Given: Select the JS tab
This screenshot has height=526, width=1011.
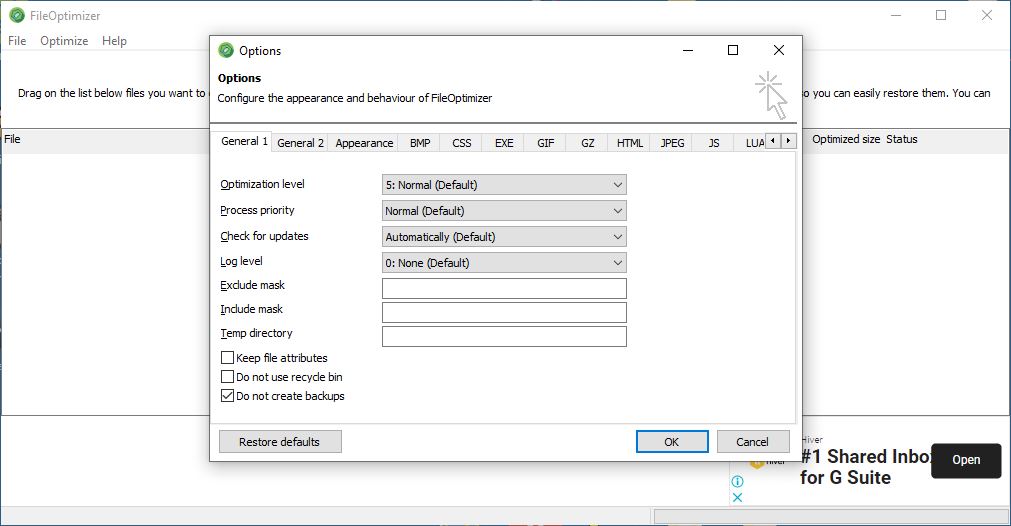Looking at the screenshot, I should pos(714,143).
